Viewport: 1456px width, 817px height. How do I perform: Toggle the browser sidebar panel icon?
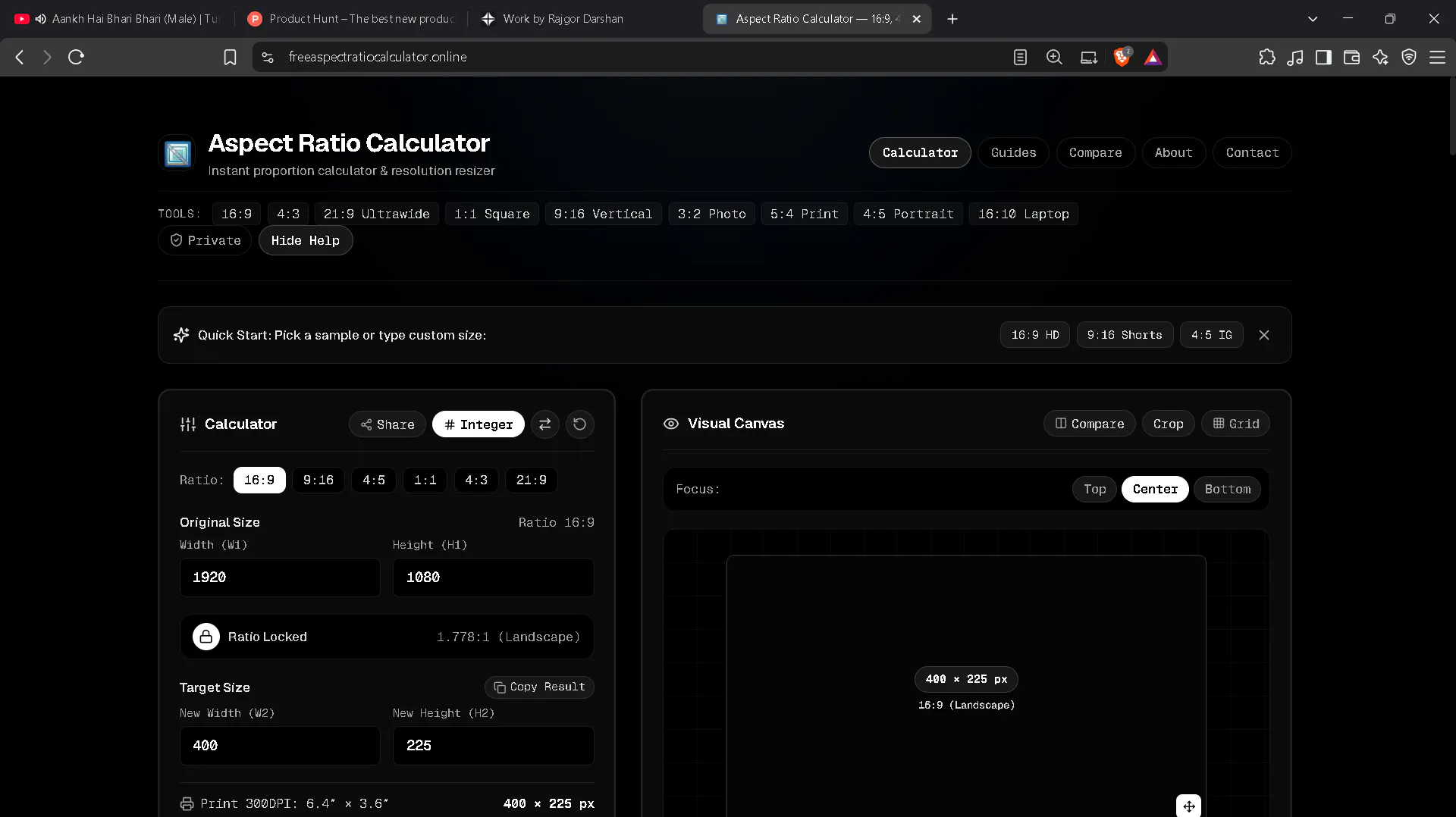[1323, 57]
